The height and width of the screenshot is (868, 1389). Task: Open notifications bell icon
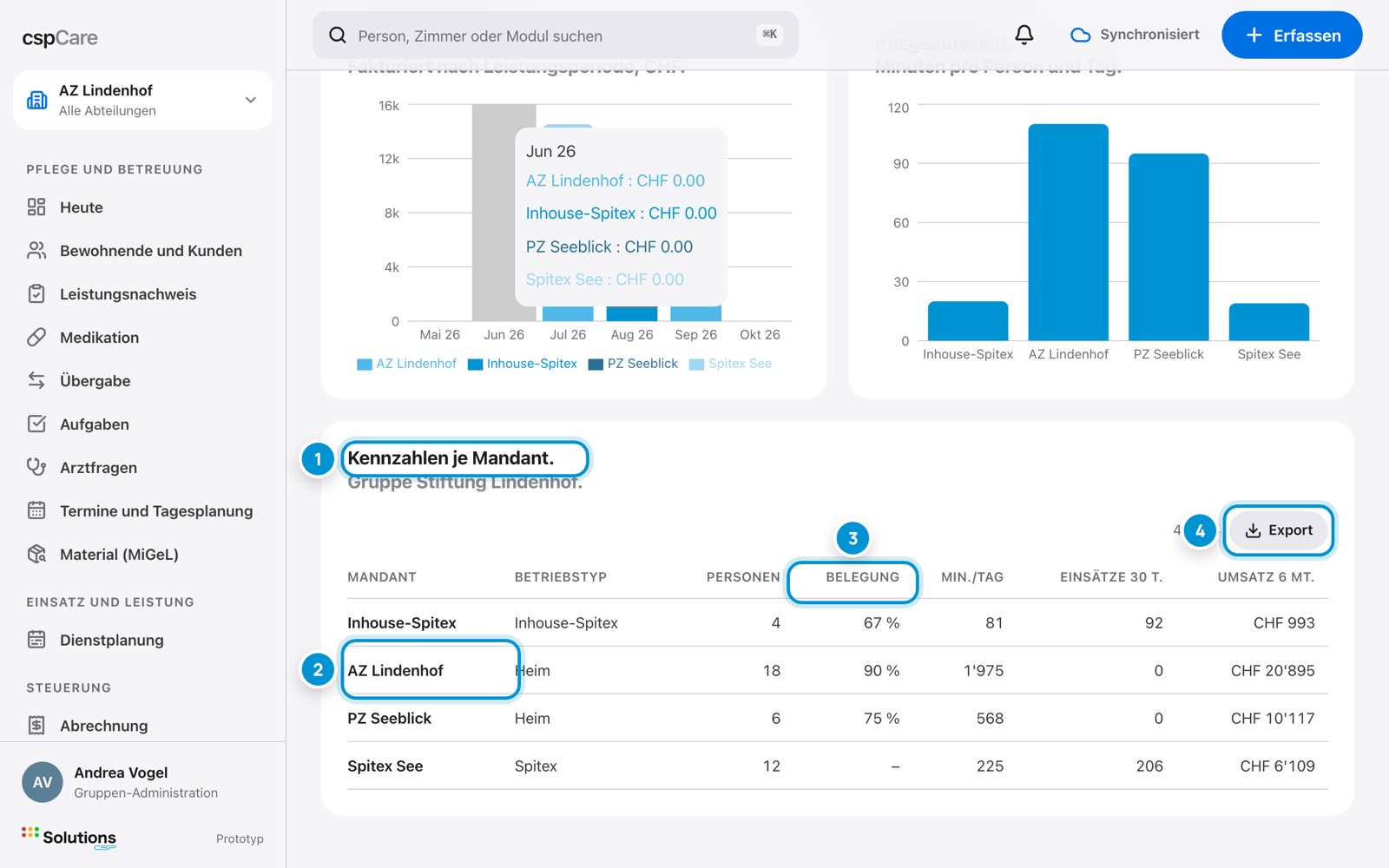(x=1024, y=35)
